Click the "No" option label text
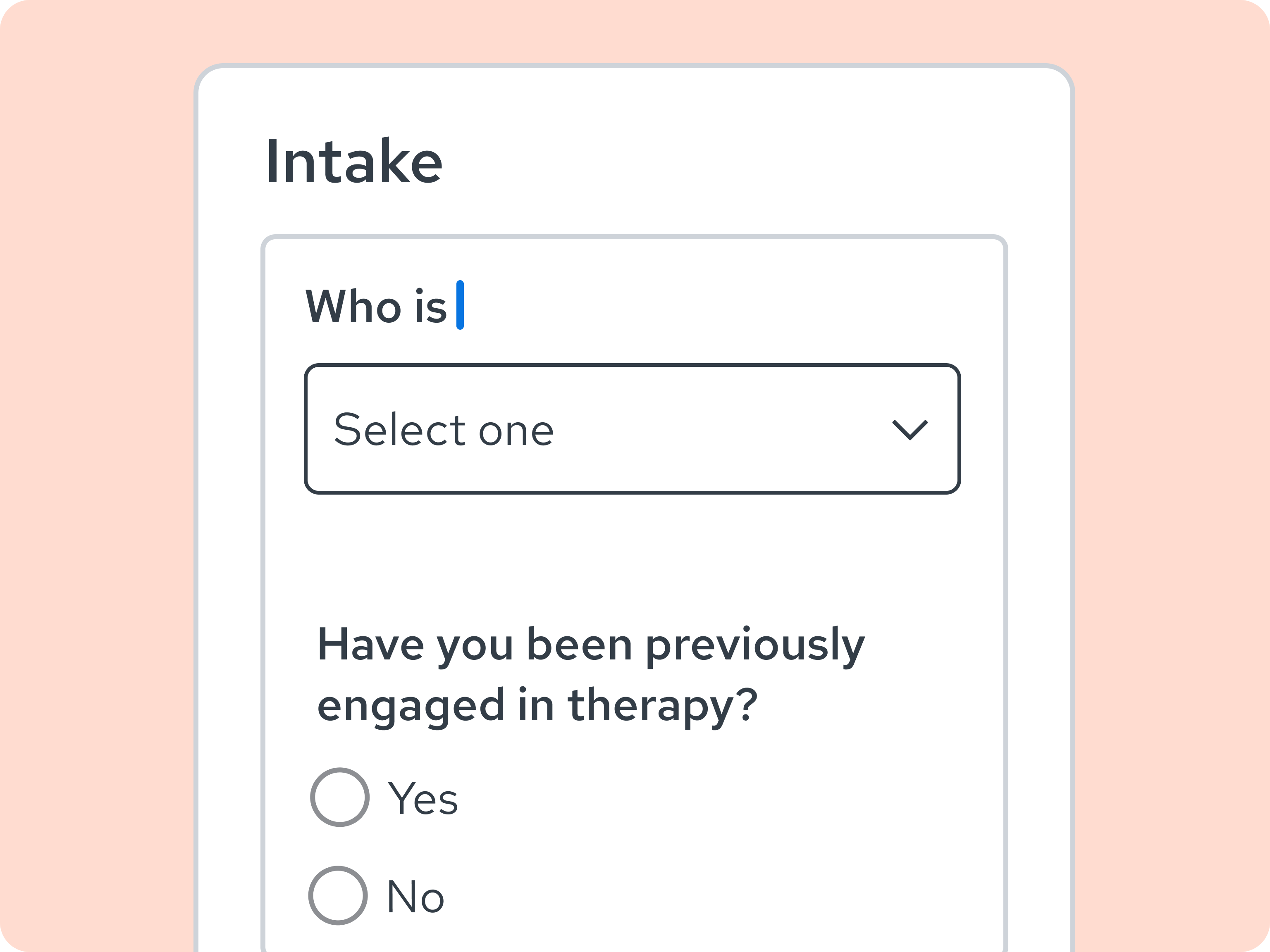This screenshot has height=952, width=1270. (x=415, y=896)
